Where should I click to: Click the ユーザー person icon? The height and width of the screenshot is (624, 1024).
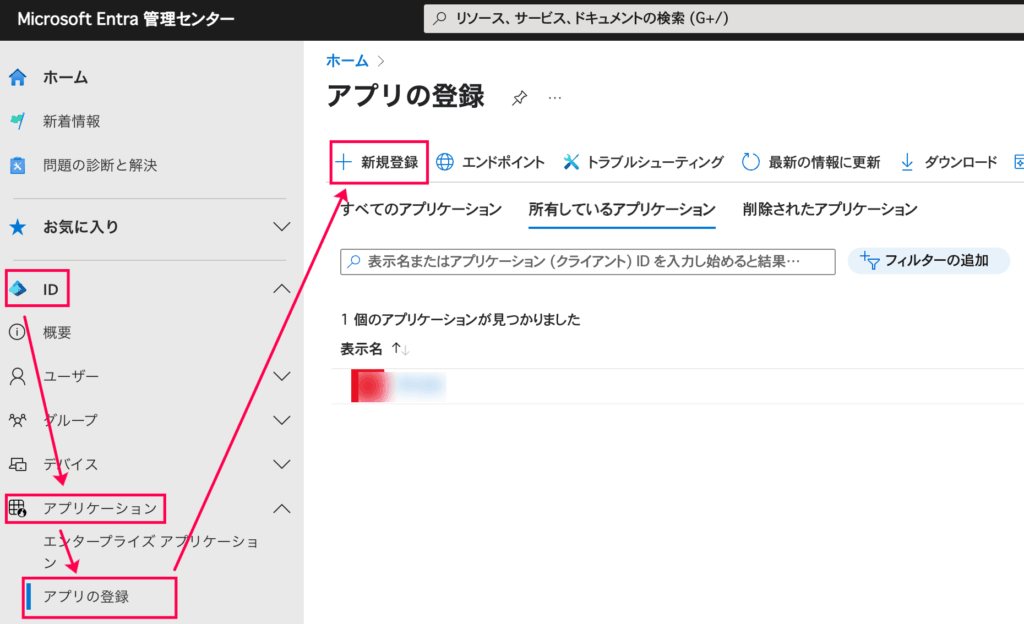(18, 377)
